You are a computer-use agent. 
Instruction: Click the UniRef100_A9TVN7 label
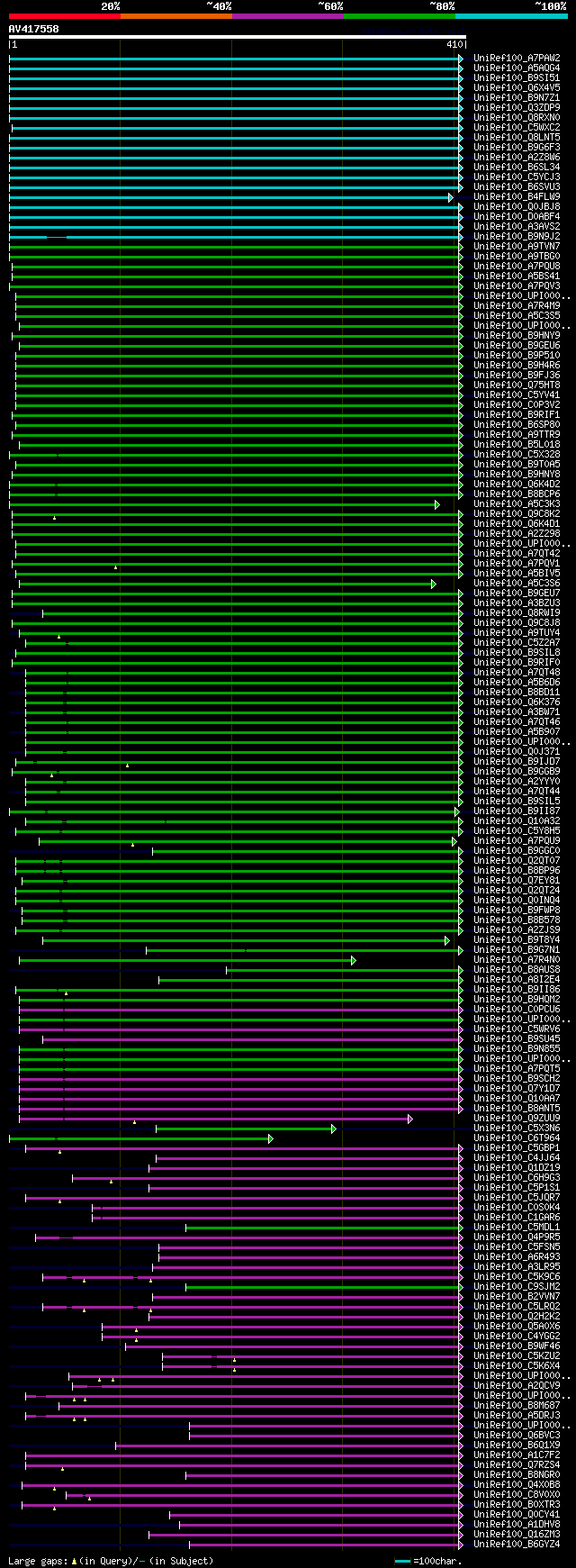[x=517, y=247]
